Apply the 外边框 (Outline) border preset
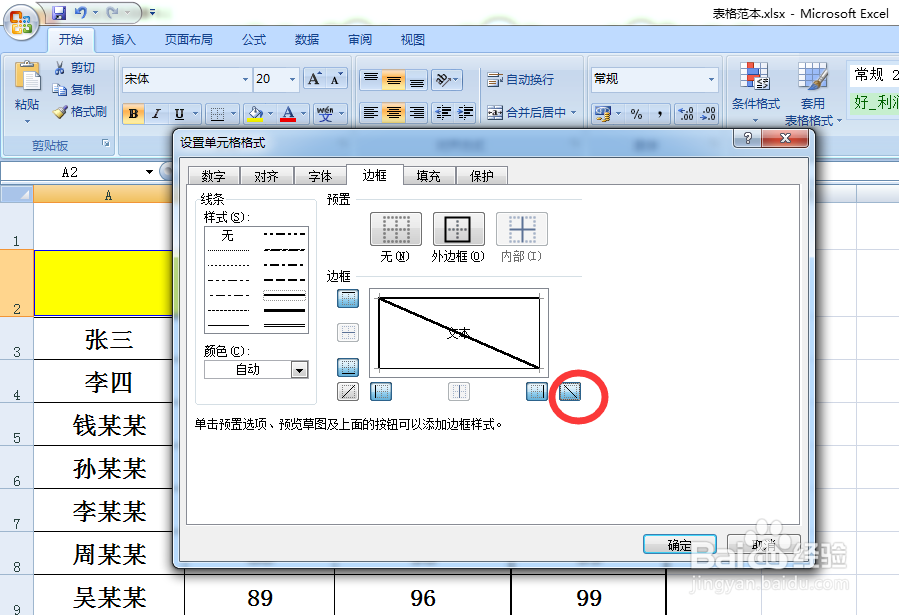 (x=458, y=228)
